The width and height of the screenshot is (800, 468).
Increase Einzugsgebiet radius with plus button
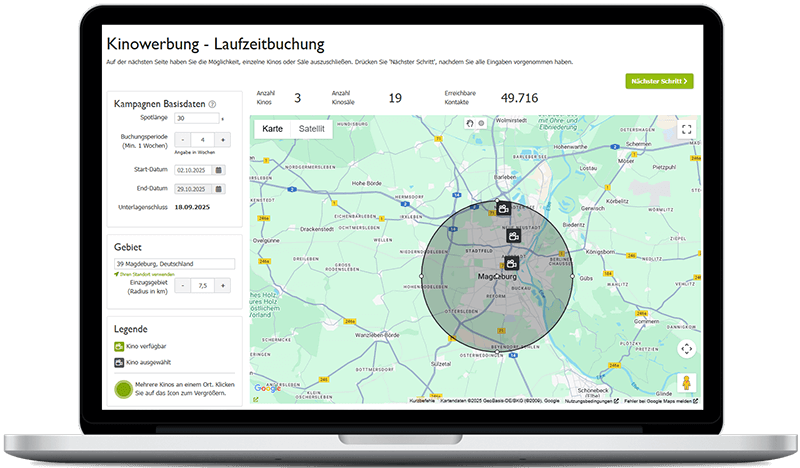click(221, 285)
